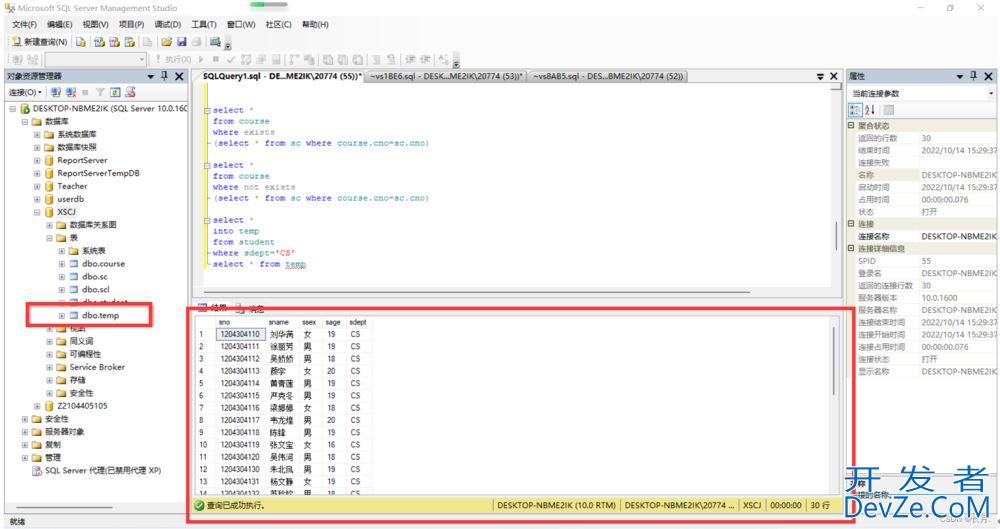Viewport: 1000px width, 529px height.
Task: Select the Z2104405105 database
Action: (82, 406)
